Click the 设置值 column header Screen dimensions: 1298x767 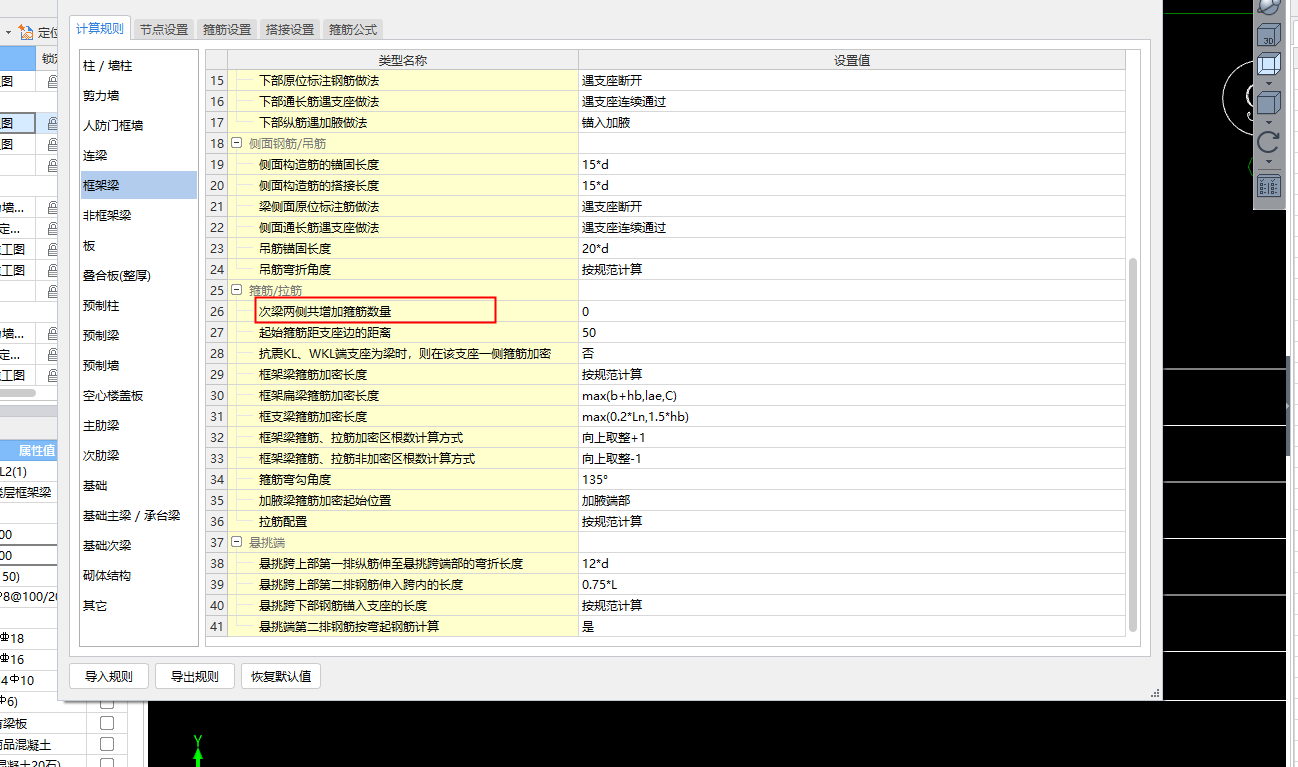[852, 60]
